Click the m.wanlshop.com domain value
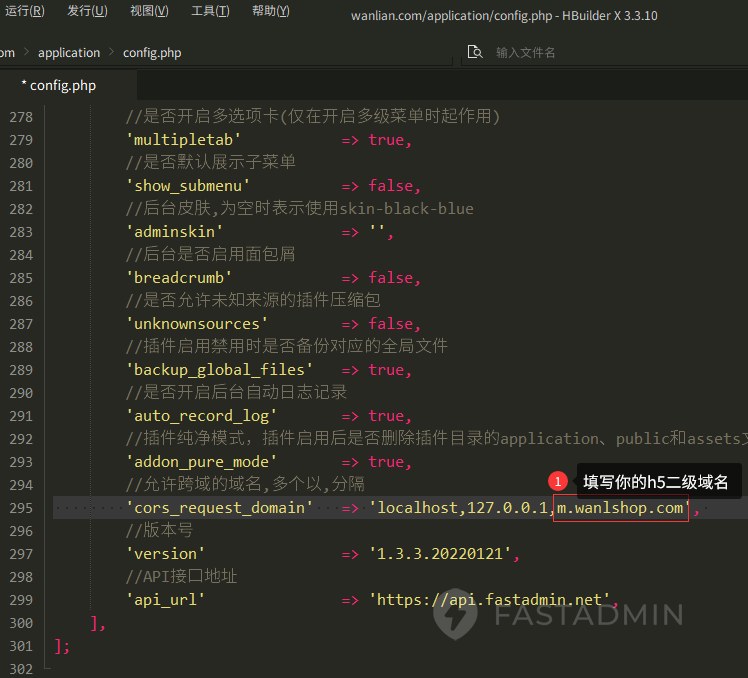This screenshot has width=748, height=678. (620, 508)
